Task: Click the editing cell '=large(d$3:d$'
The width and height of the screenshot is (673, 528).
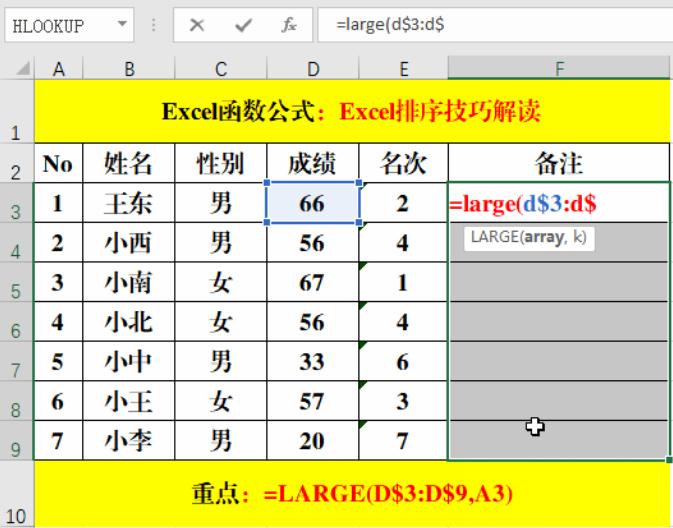Action: pos(559,203)
